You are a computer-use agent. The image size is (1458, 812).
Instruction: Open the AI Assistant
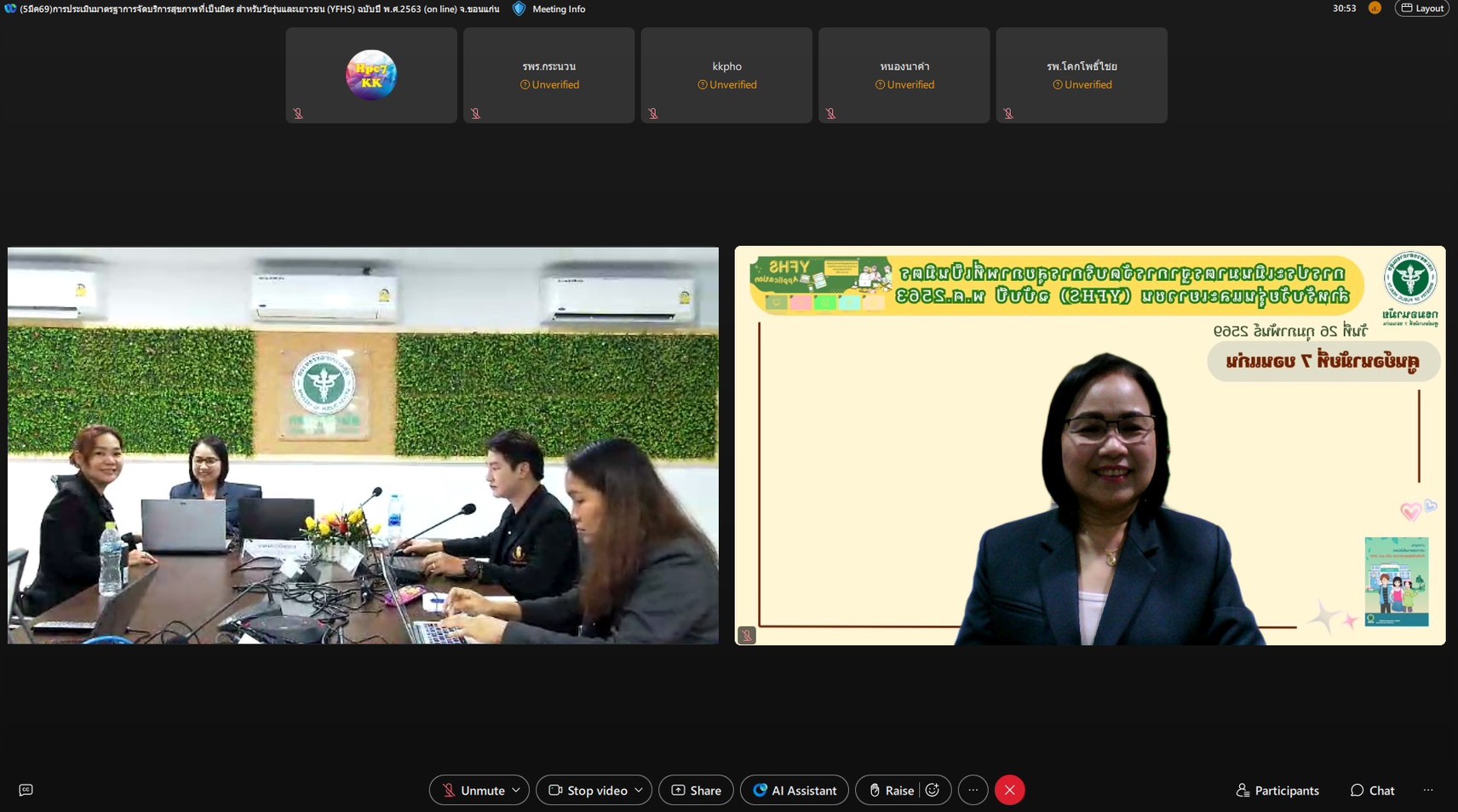coord(794,790)
